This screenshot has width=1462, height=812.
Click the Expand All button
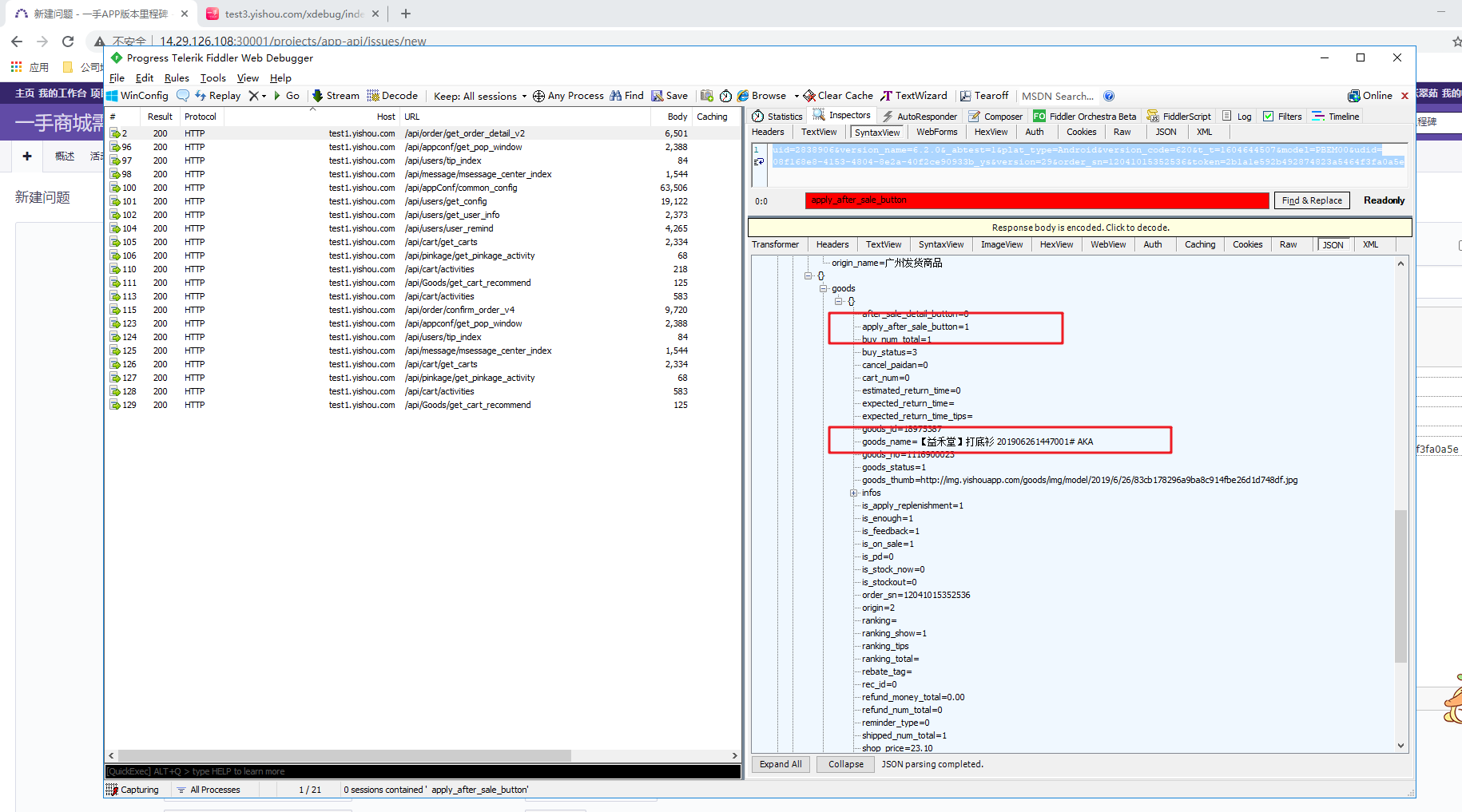click(x=781, y=764)
